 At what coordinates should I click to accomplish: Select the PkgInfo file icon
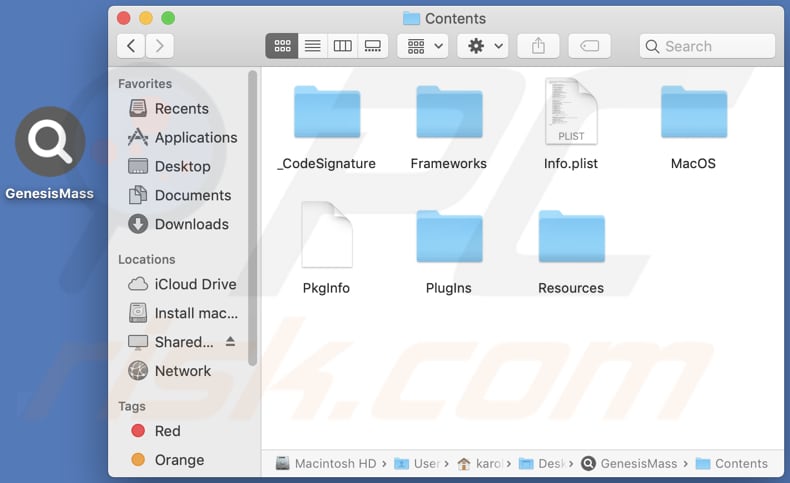coord(326,235)
